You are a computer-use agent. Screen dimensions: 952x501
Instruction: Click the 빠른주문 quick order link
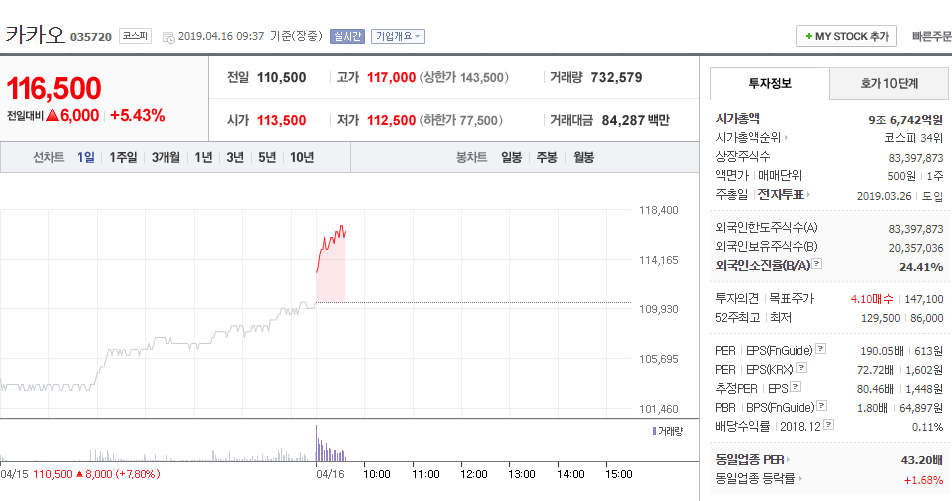(931, 36)
